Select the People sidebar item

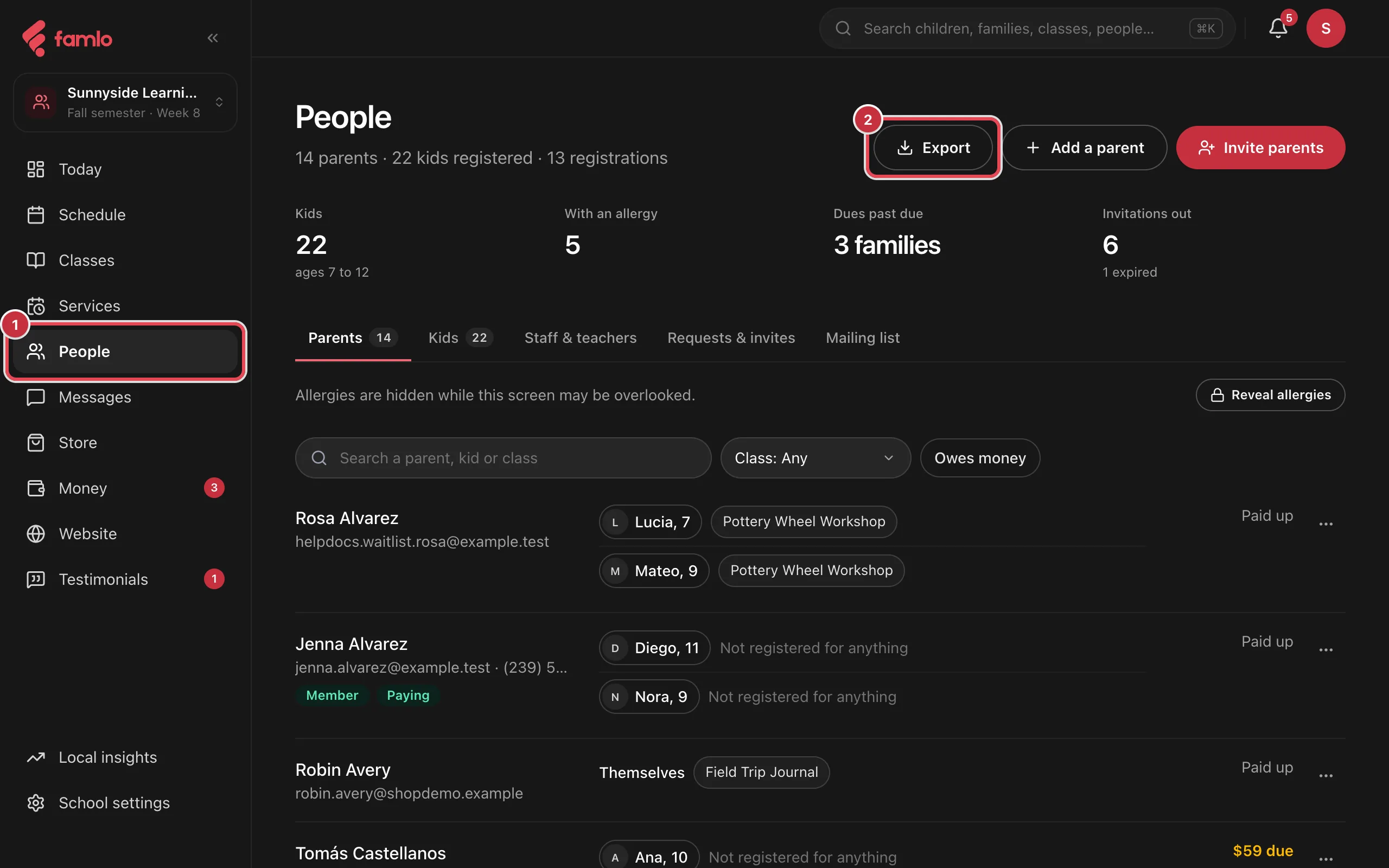[x=125, y=352]
